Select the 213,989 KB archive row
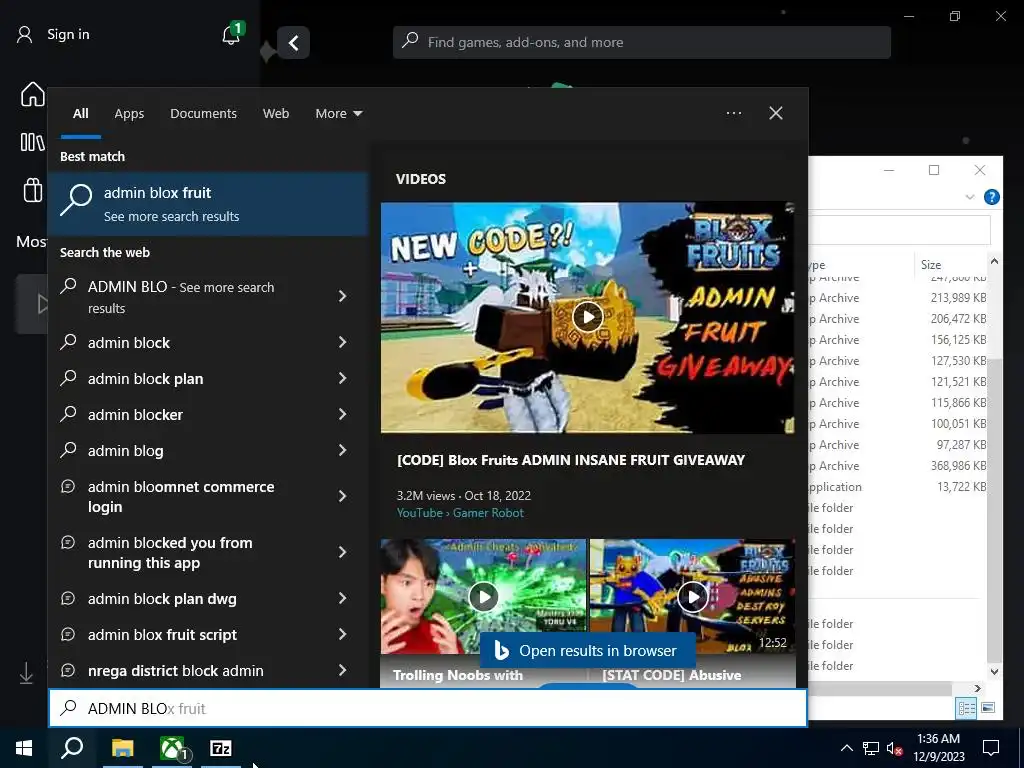The width and height of the screenshot is (1024, 768). (x=898, y=298)
